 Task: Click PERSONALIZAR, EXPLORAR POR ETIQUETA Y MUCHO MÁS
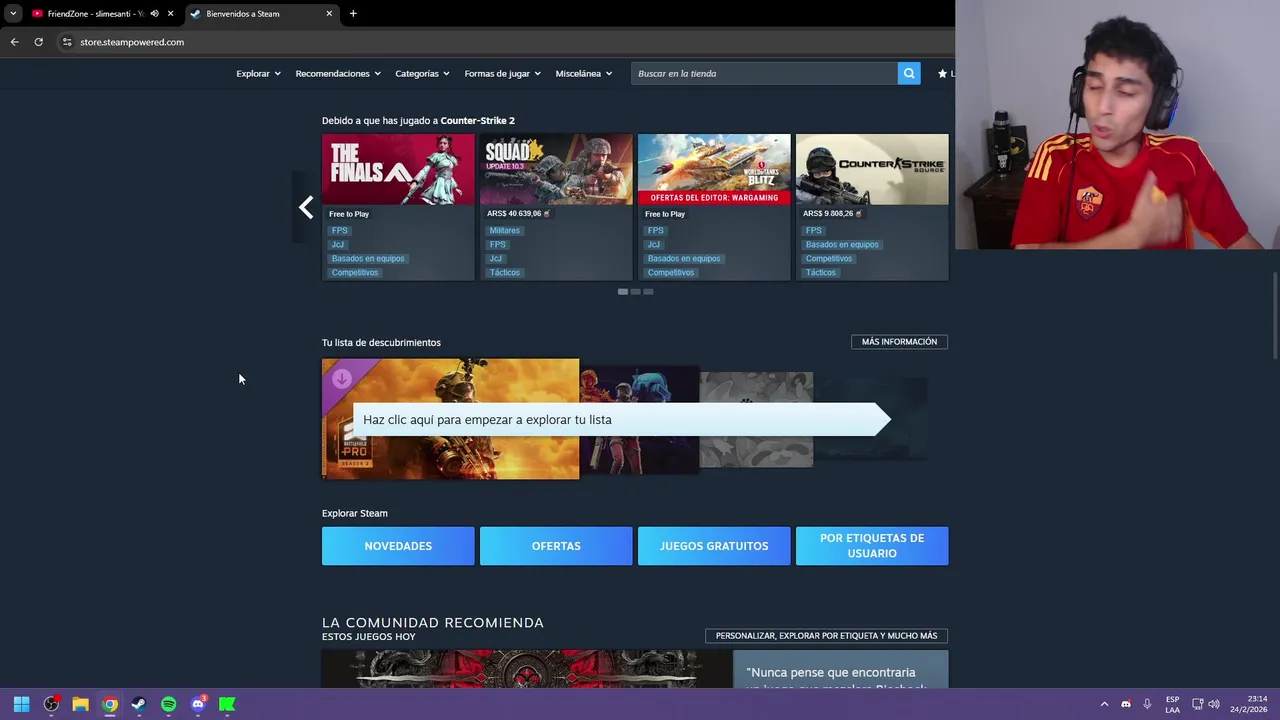click(x=826, y=636)
